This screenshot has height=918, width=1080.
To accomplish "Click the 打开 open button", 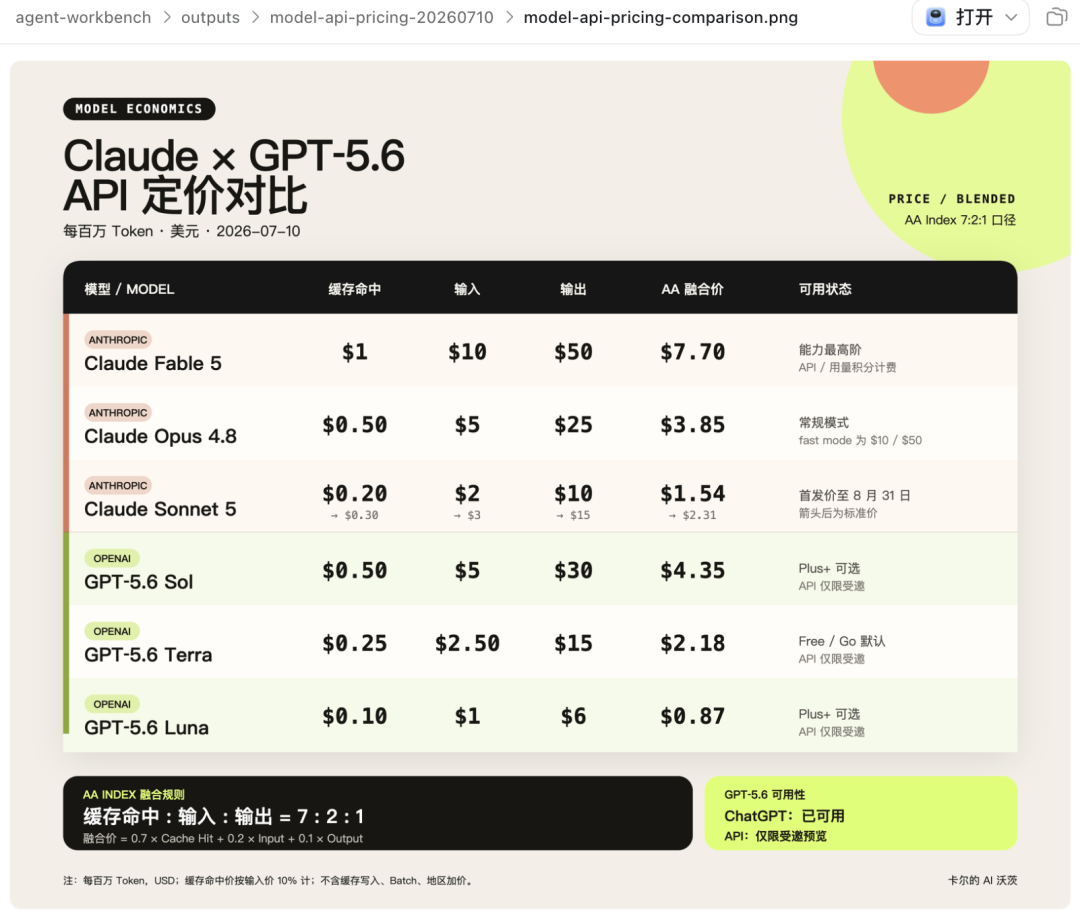I will [x=970, y=17].
